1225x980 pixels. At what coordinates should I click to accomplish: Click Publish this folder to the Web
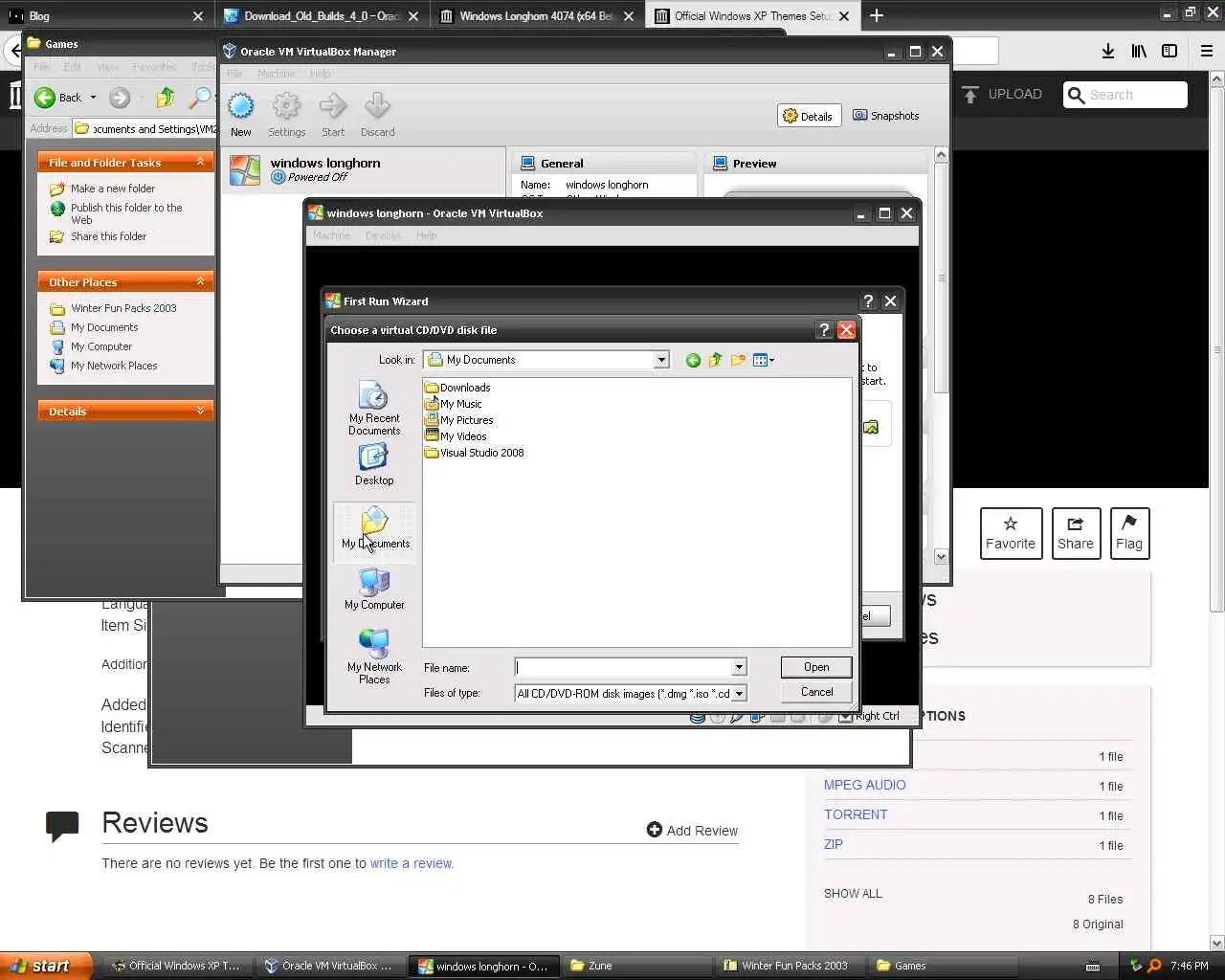click(x=126, y=213)
